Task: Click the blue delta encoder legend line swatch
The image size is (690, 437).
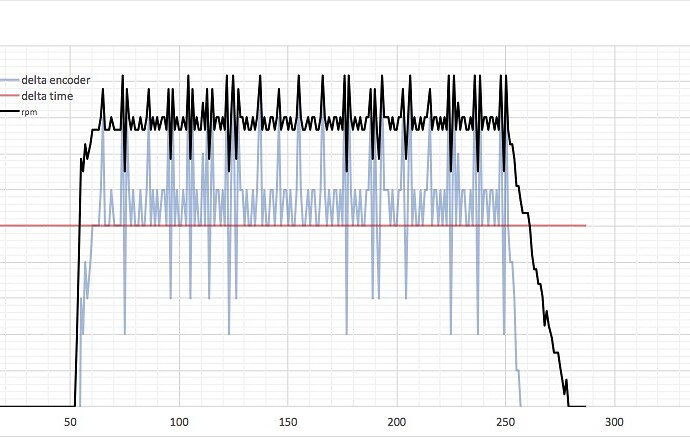Action: tap(10, 80)
